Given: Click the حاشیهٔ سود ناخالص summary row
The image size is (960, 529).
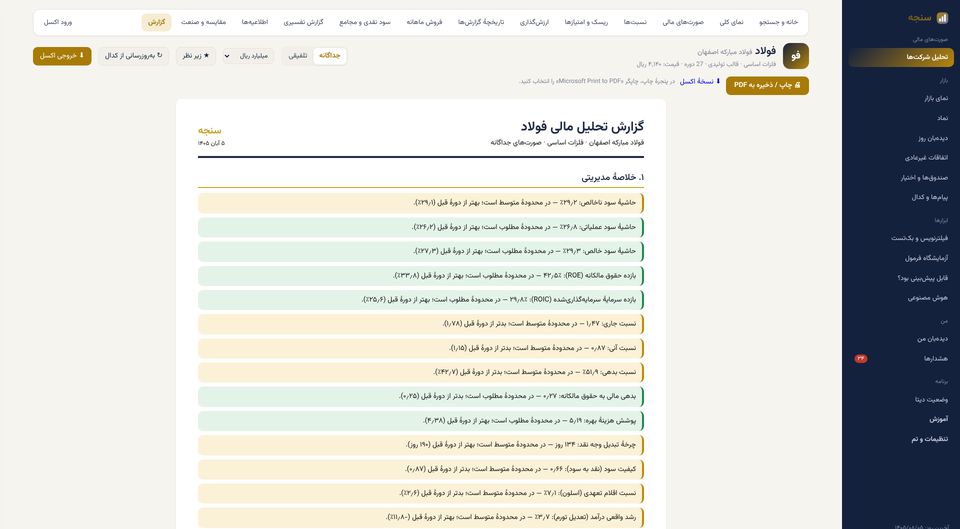Looking at the screenshot, I should [421, 203].
